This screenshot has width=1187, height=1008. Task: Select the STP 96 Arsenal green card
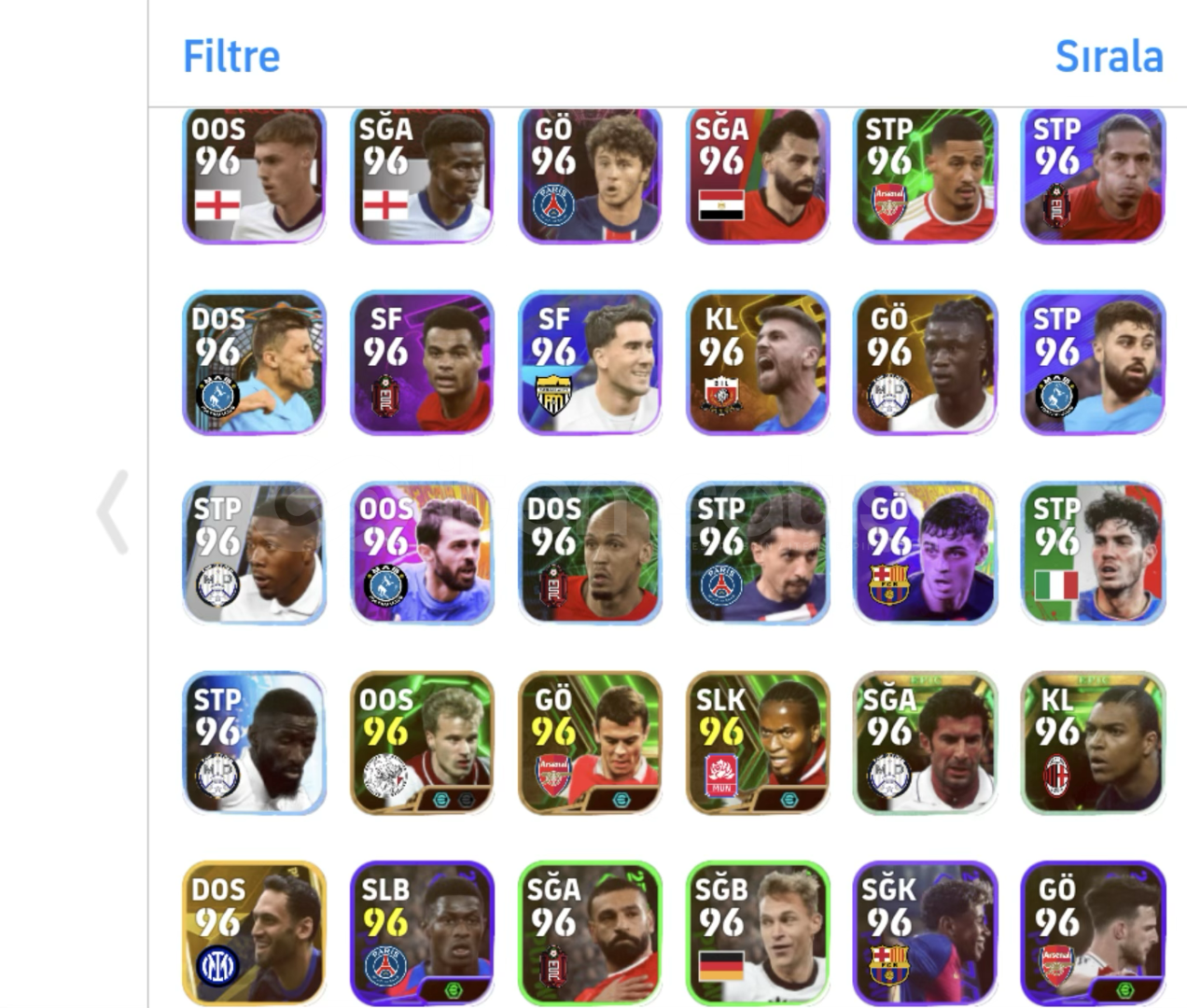click(926, 175)
